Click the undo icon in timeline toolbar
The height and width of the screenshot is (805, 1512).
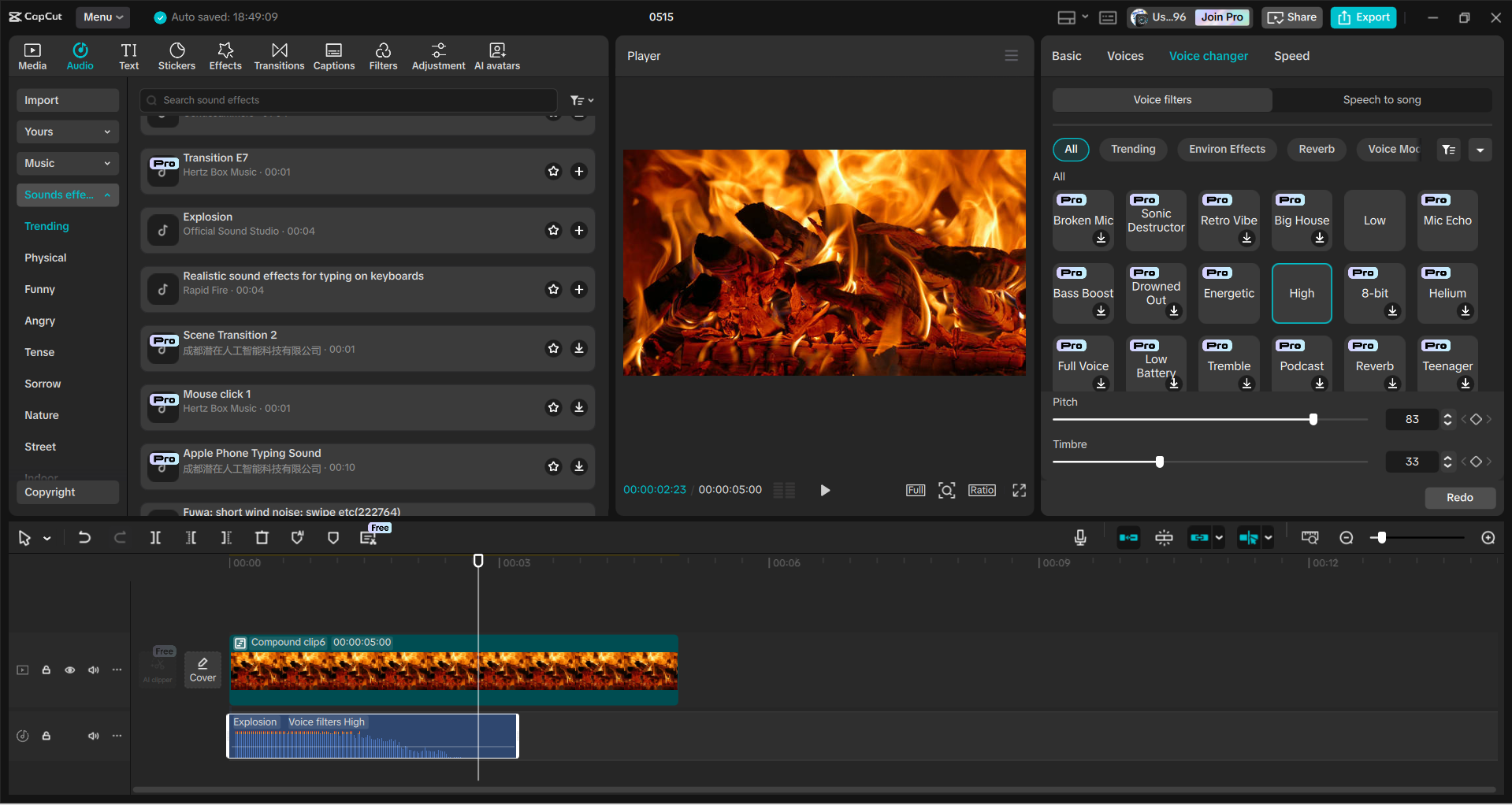point(84,537)
